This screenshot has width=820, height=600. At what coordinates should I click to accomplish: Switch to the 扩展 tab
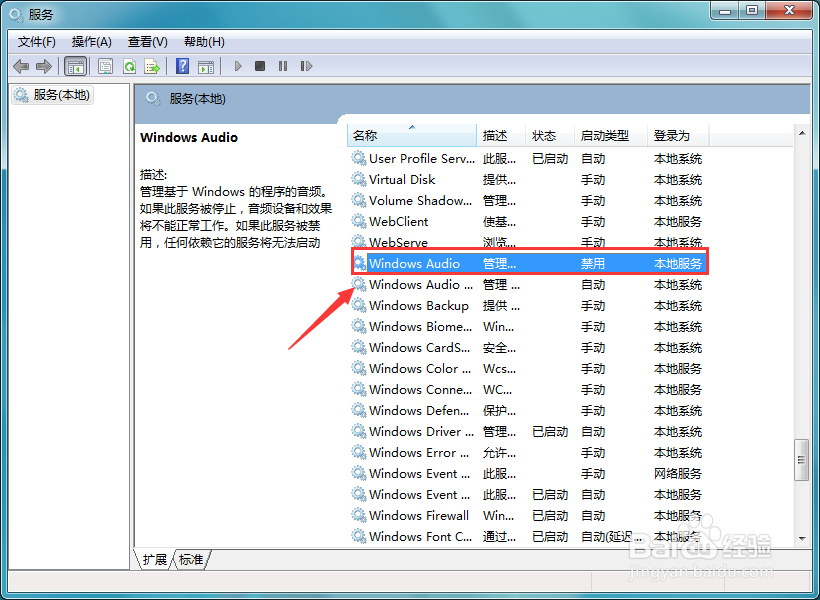[154, 559]
